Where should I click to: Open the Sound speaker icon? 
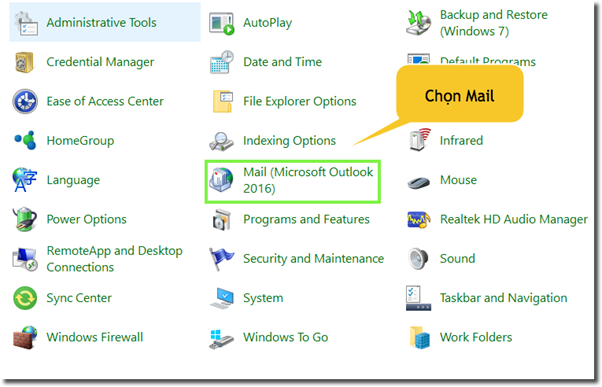coord(418,259)
